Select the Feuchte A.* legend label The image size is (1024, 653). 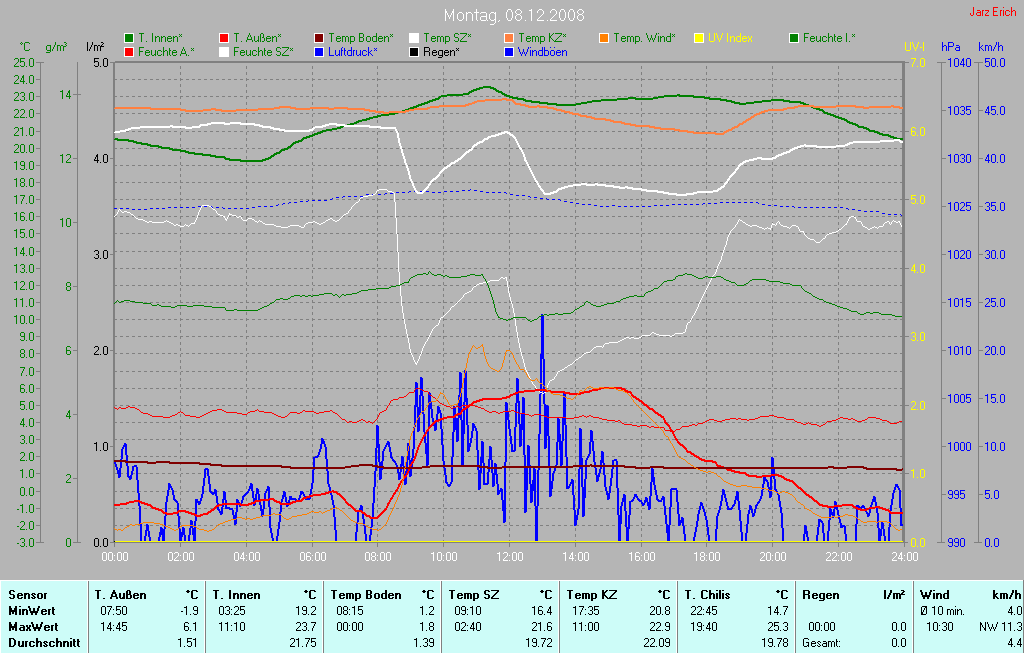pos(167,52)
